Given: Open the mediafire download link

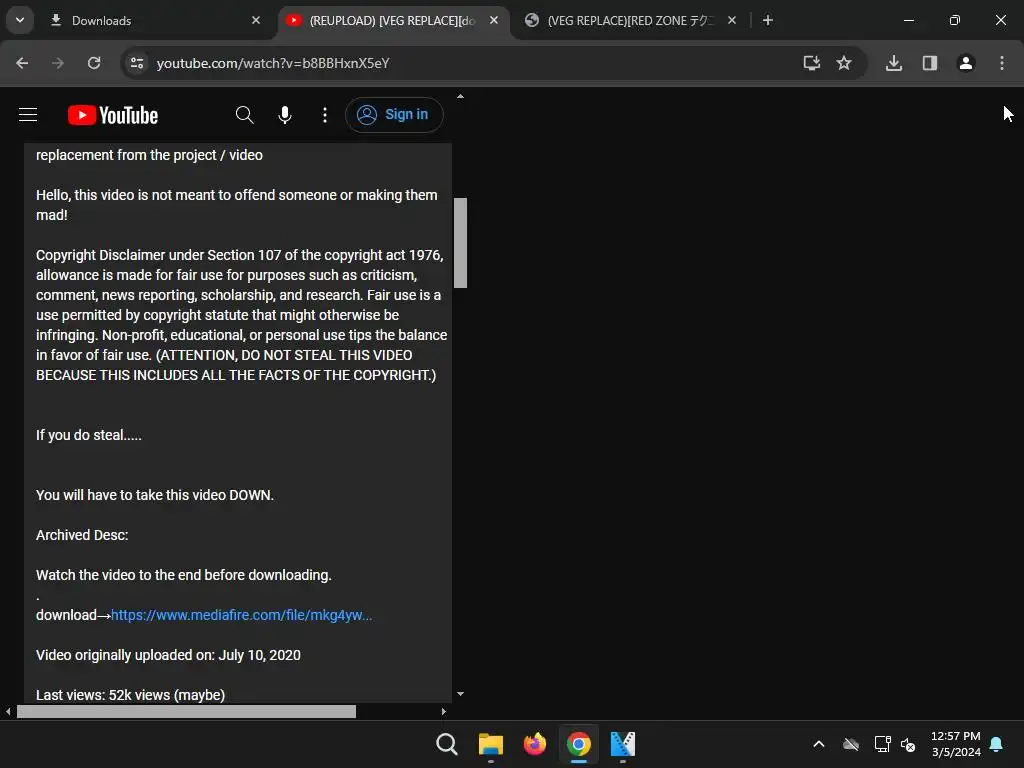Looking at the screenshot, I should (241, 615).
